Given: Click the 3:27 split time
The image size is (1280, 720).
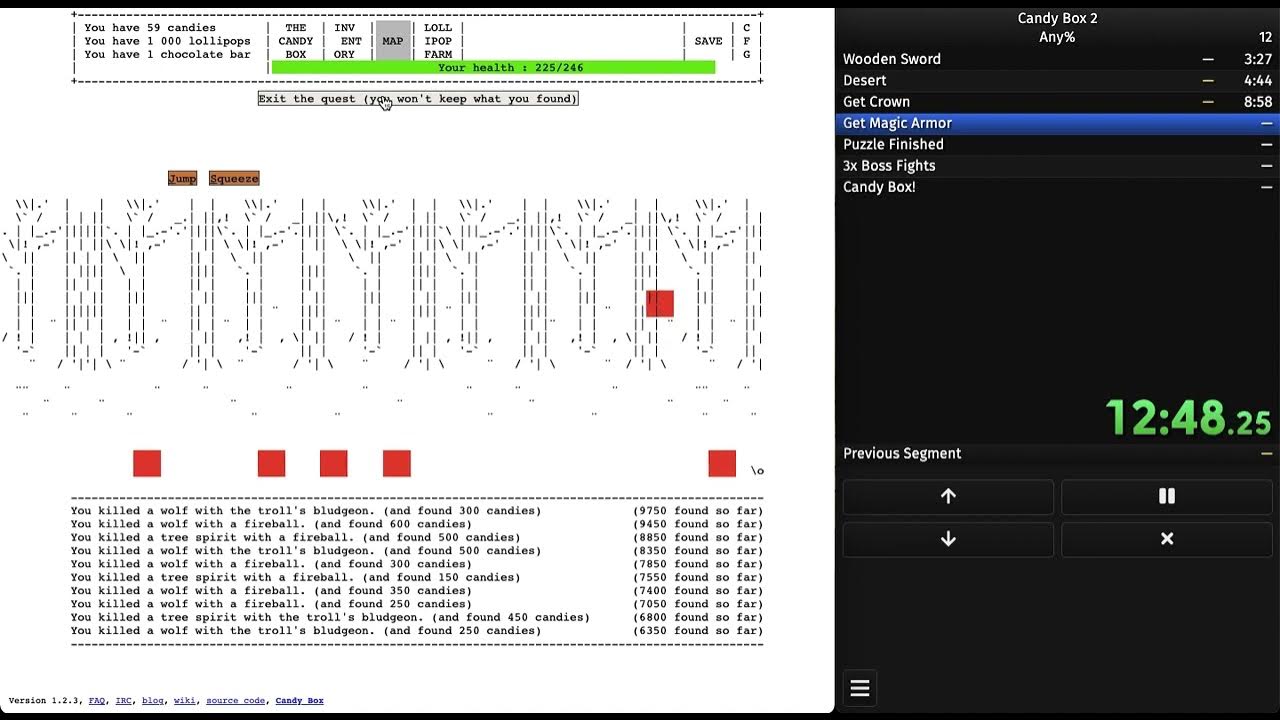Looking at the screenshot, I should pyautogui.click(x=1258, y=59).
